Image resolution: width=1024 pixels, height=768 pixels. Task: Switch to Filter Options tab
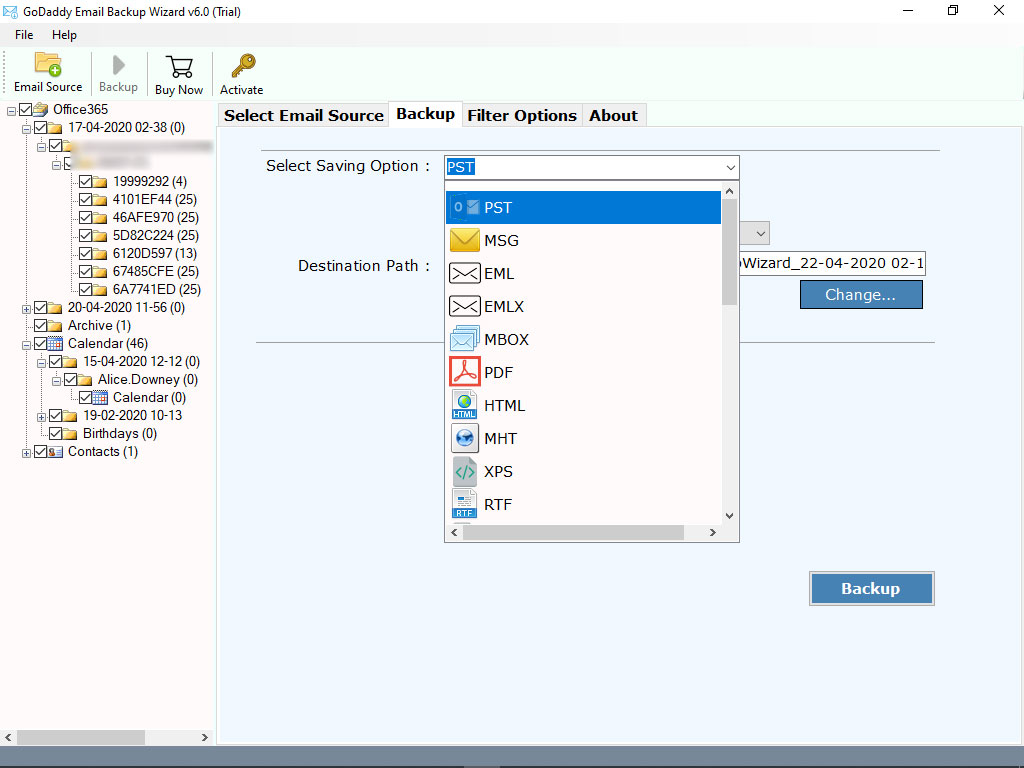click(x=522, y=116)
